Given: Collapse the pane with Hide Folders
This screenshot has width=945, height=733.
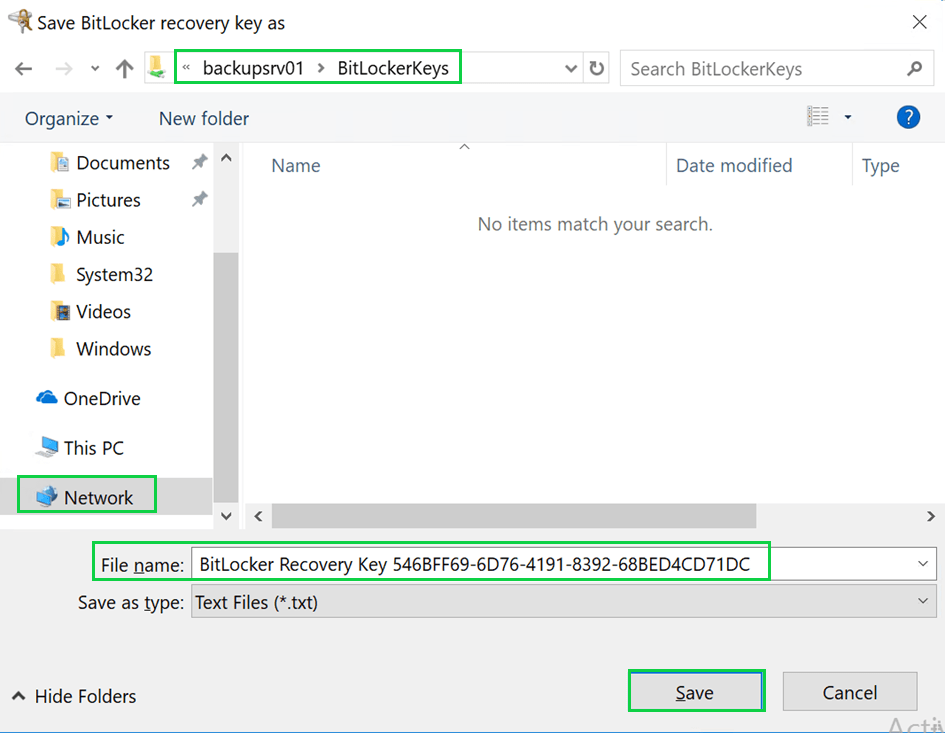Looking at the screenshot, I should tap(74, 696).
